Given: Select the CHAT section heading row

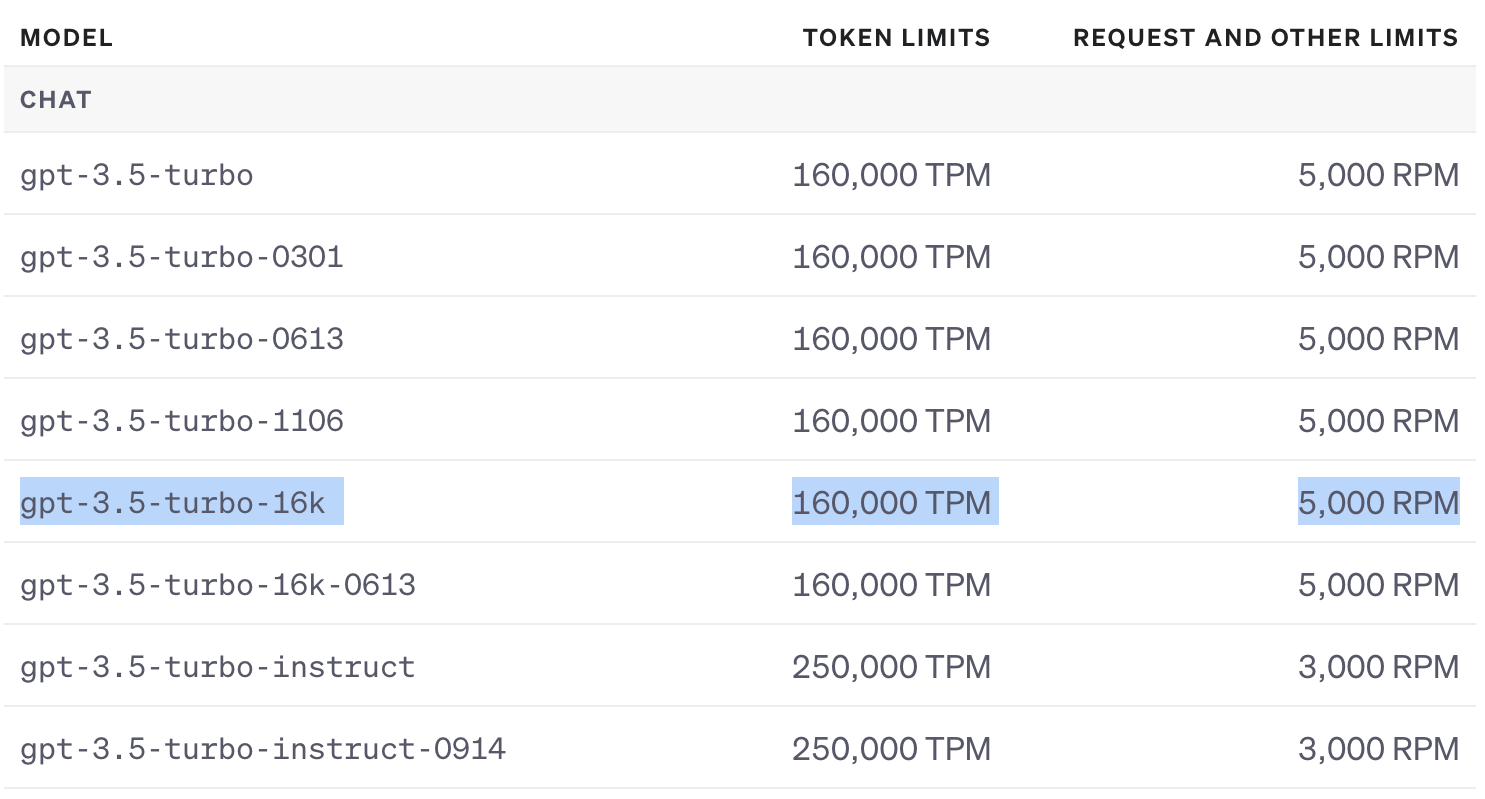Looking at the screenshot, I should pos(56,100).
